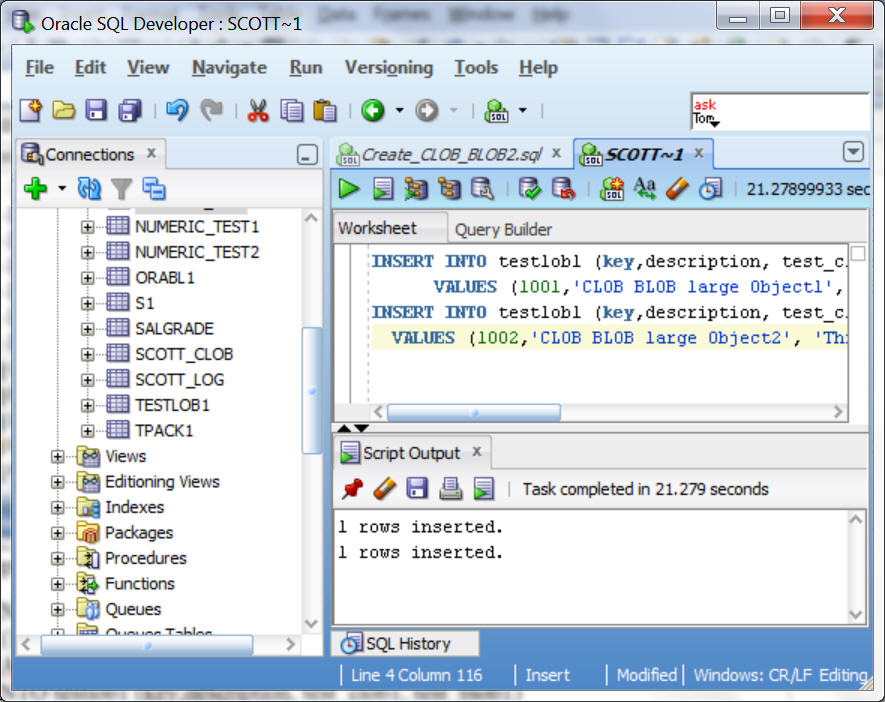The width and height of the screenshot is (885, 702).
Task: Click the search field showing ask Tom
Action: [779, 112]
